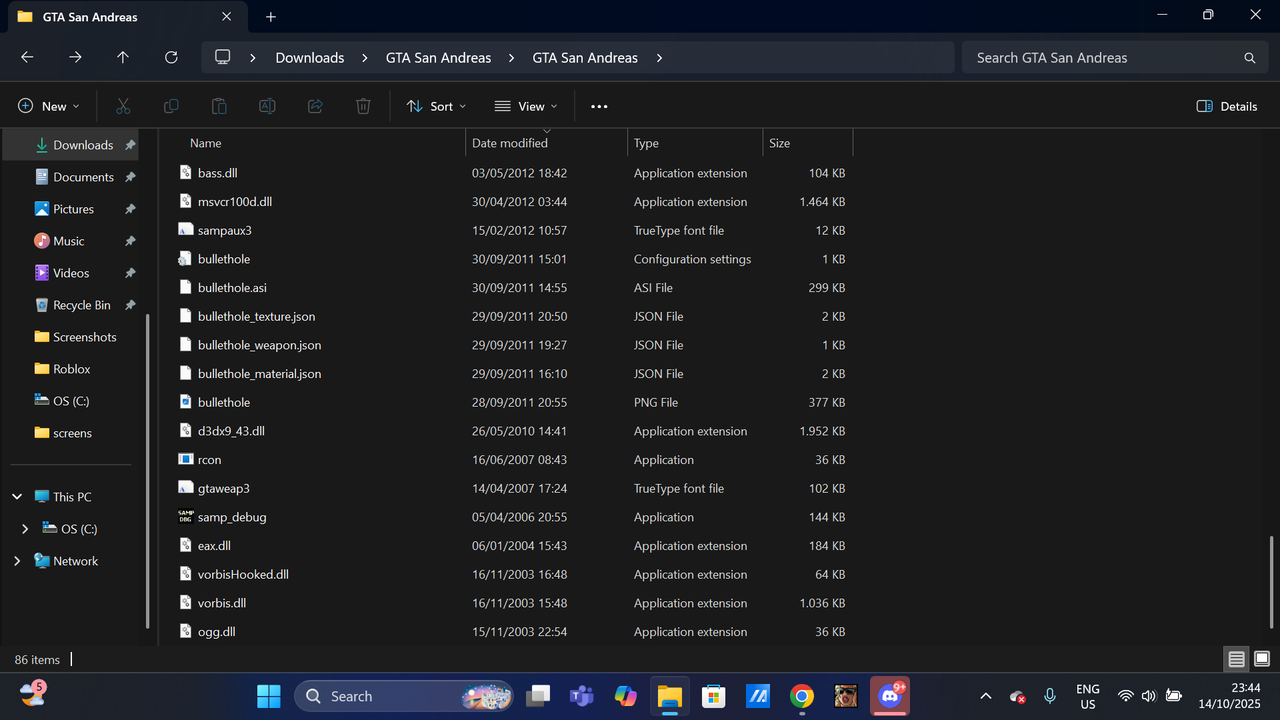Unpin Documents from Quick access
1280x720 pixels.
[130, 177]
